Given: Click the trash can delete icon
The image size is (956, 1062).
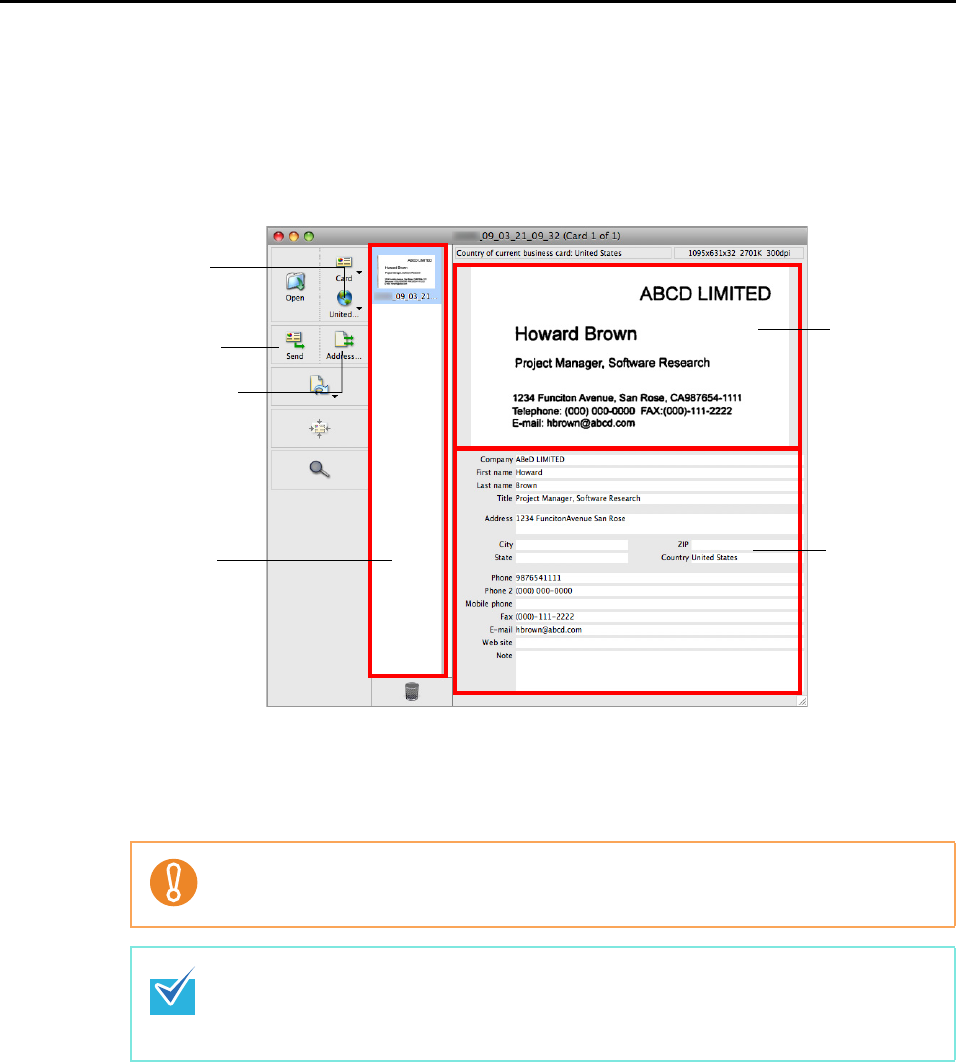Looking at the screenshot, I should pyautogui.click(x=411, y=692).
